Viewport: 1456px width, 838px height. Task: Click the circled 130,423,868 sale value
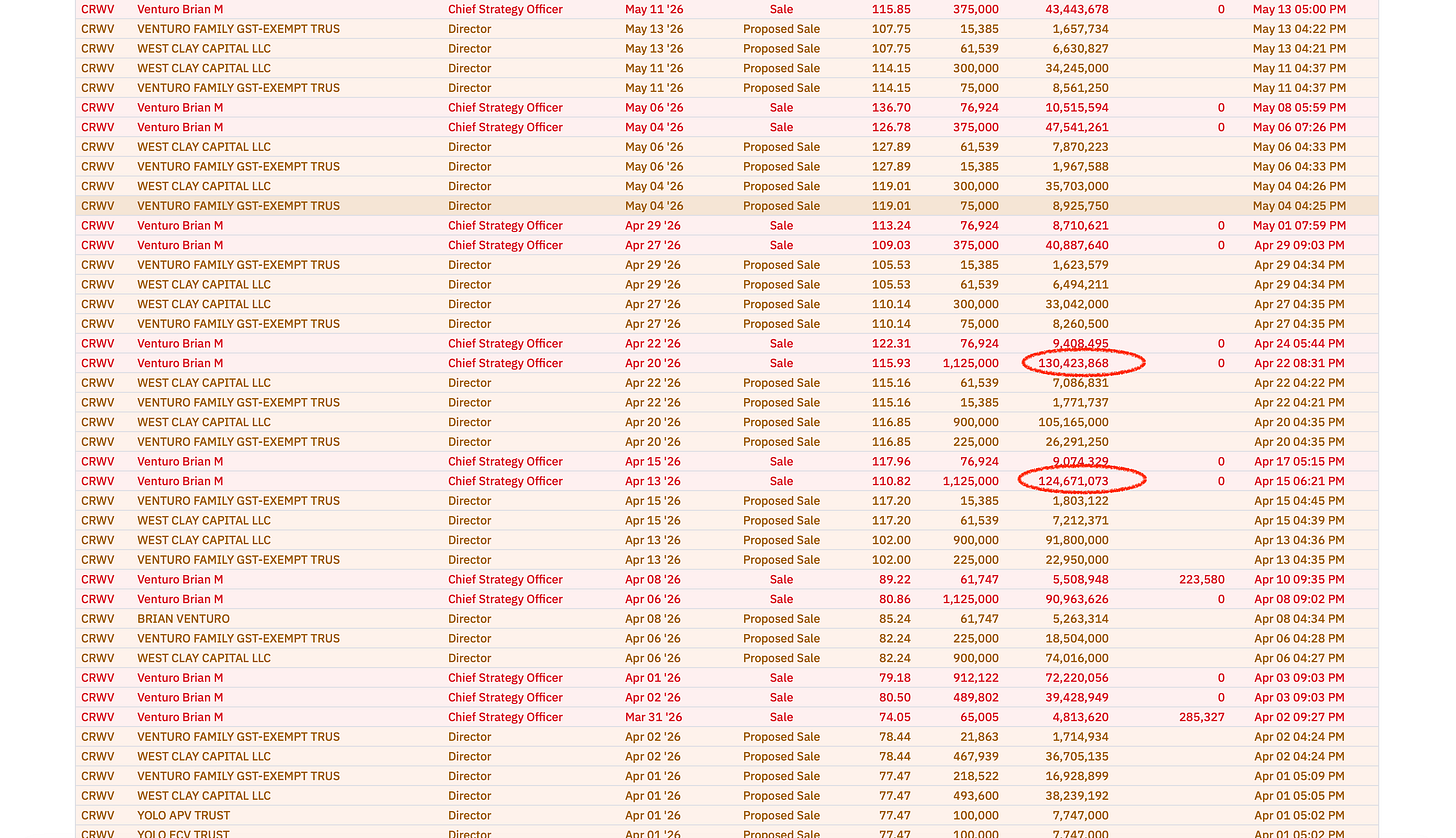pyautogui.click(x=1073, y=363)
